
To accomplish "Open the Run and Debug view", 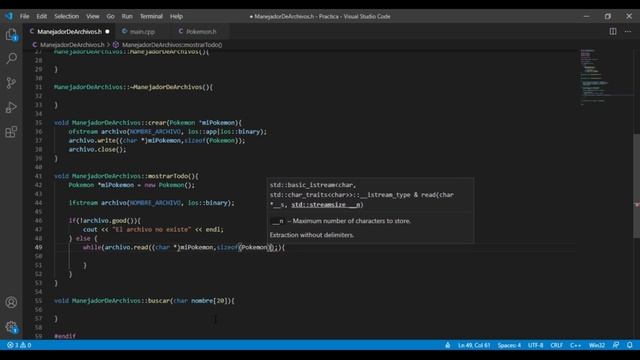I will [x=11, y=107].
